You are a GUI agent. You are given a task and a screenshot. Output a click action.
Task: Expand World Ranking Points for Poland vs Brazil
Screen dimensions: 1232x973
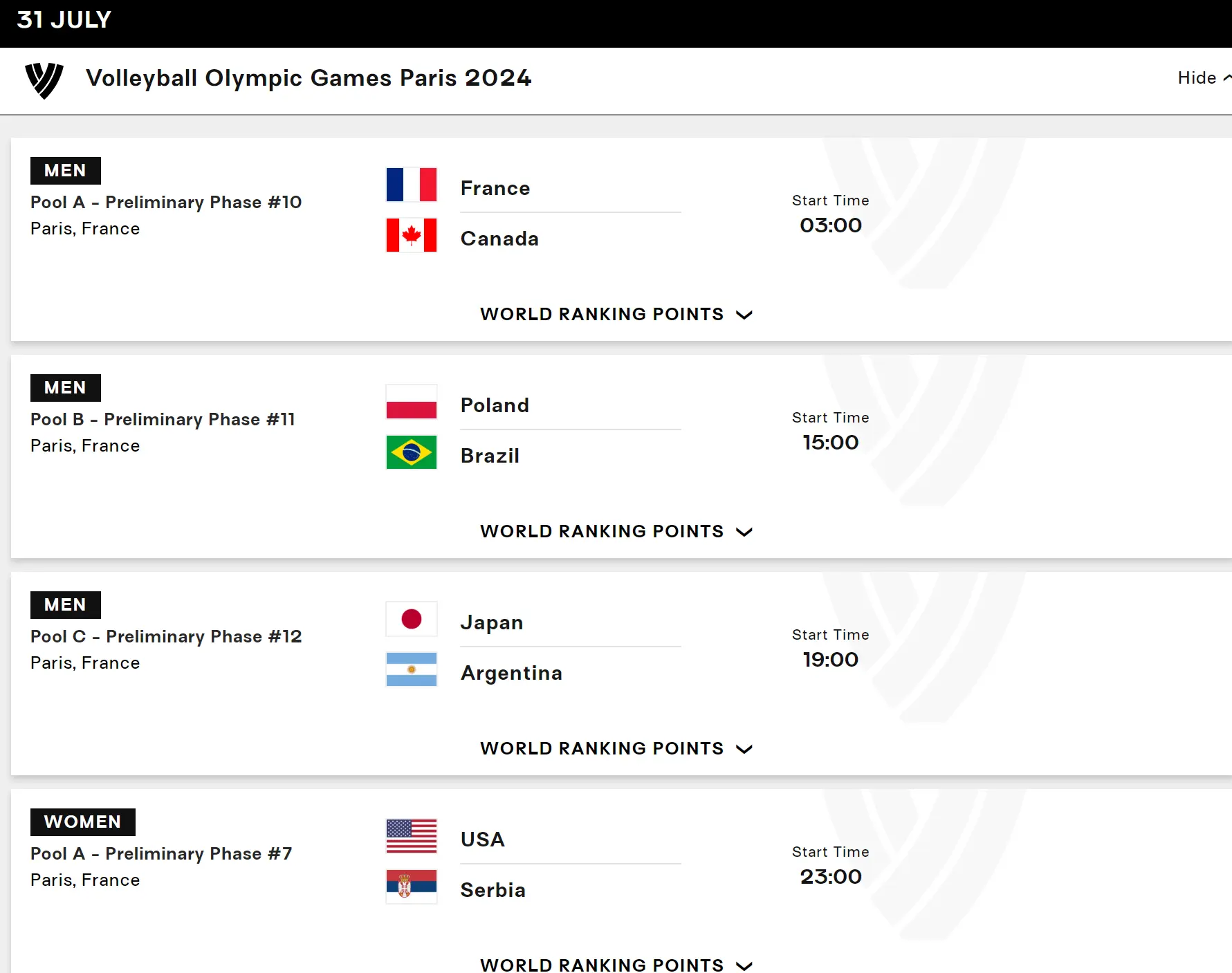[x=616, y=531]
